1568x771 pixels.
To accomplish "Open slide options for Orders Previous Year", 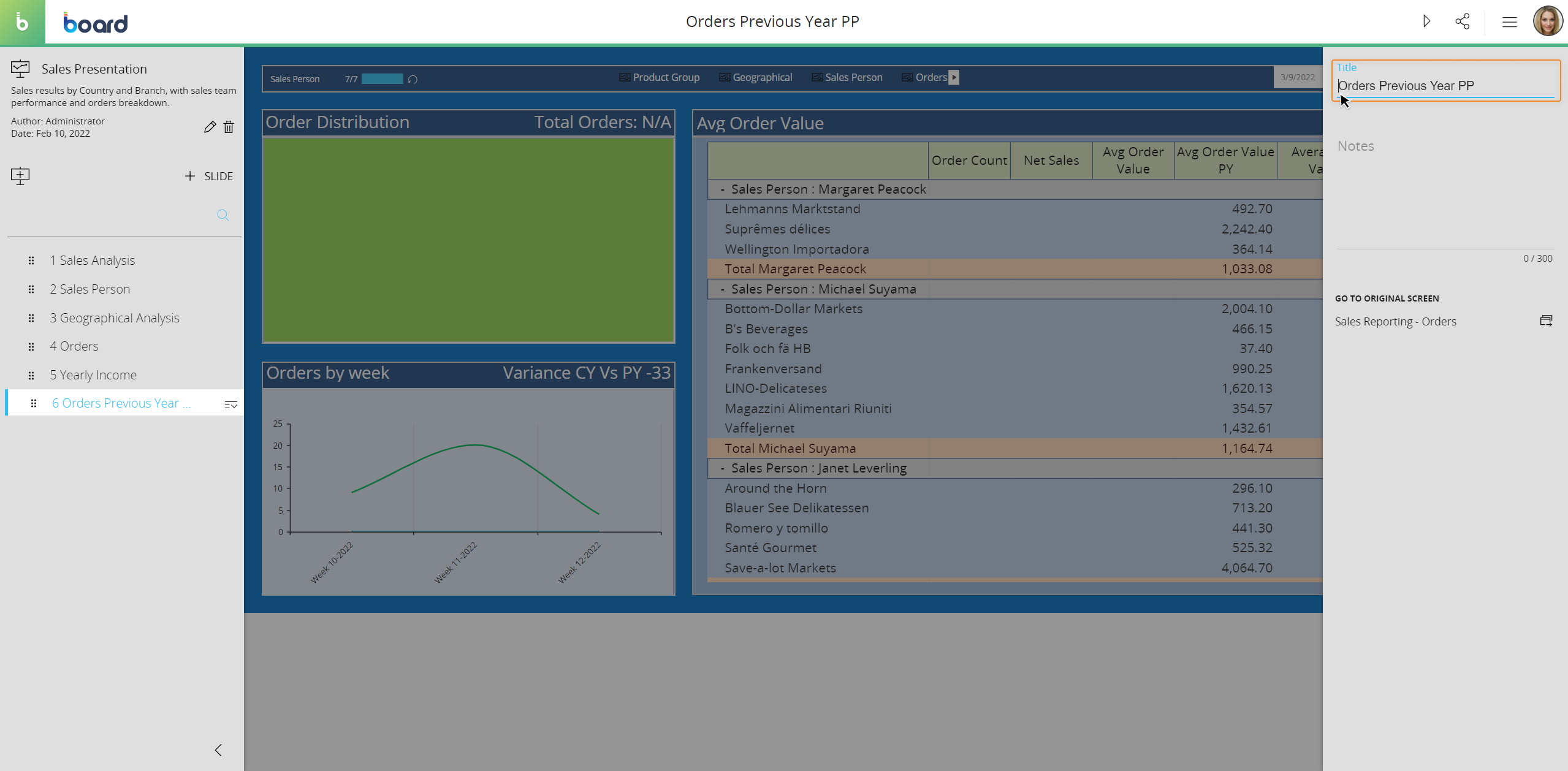I will coord(230,404).
